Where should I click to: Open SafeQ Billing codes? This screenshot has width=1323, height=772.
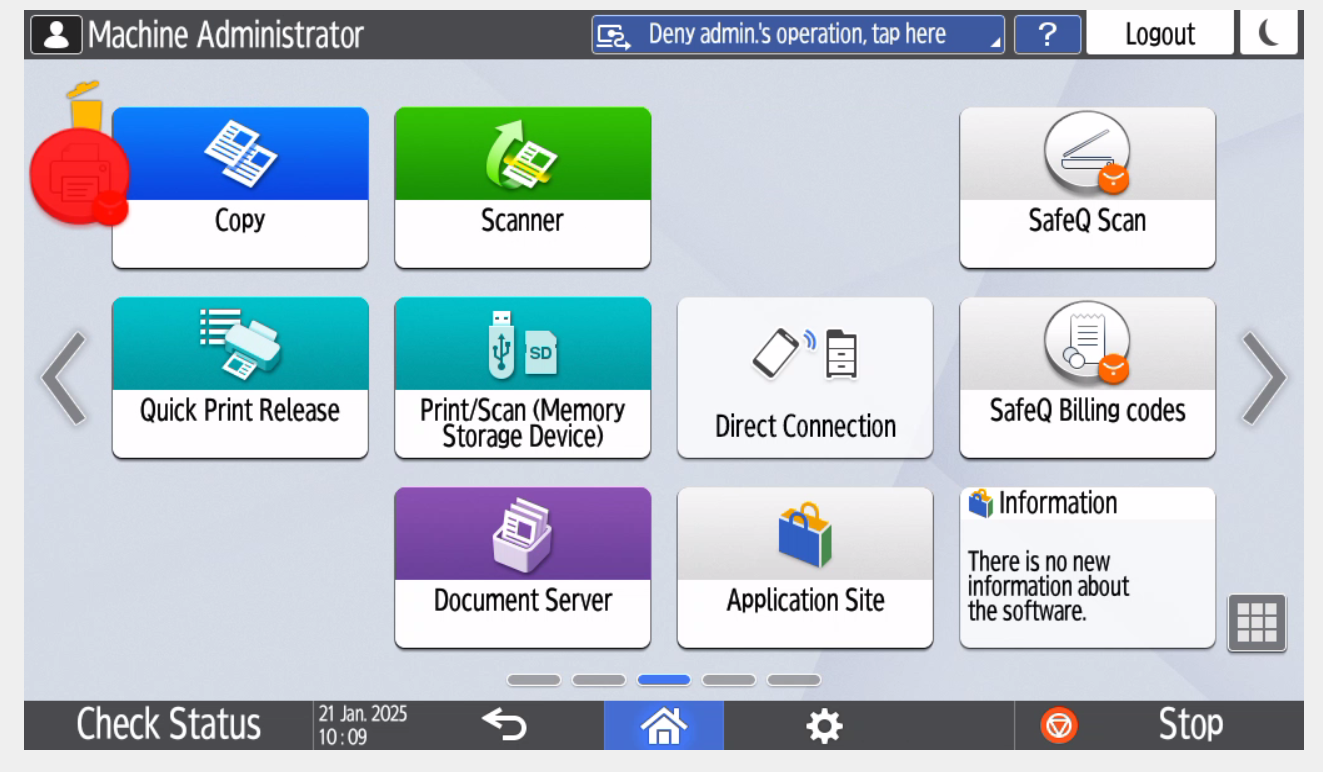point(1087,377)
